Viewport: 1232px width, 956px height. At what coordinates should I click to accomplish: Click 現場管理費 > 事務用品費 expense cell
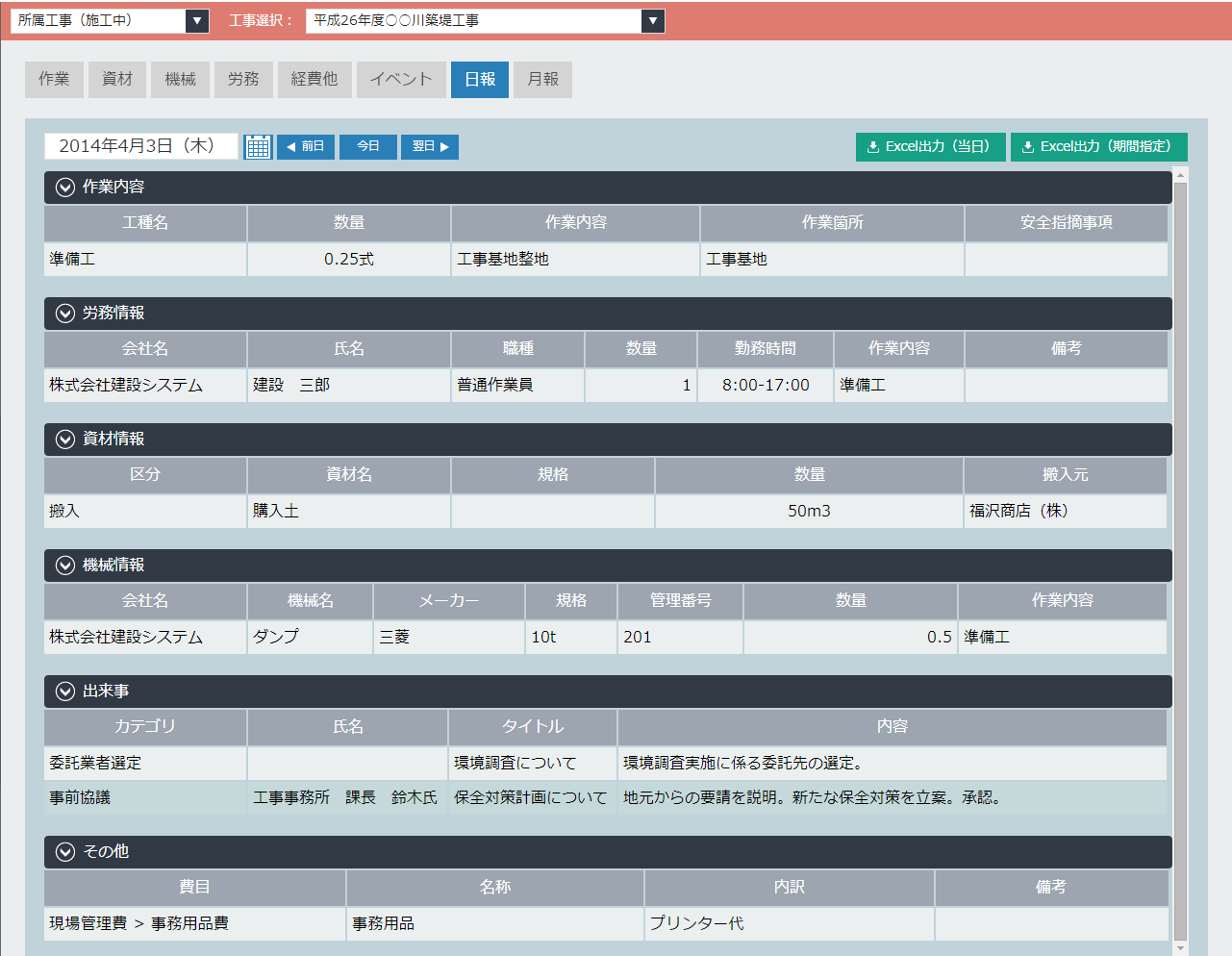pos(194,924)
